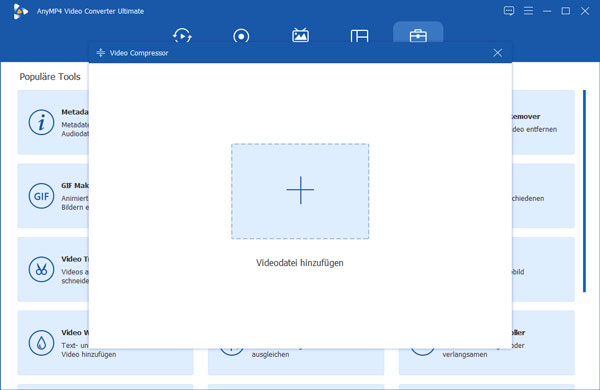Open the Video Watermark droplet icon

[x=41, y=343]
